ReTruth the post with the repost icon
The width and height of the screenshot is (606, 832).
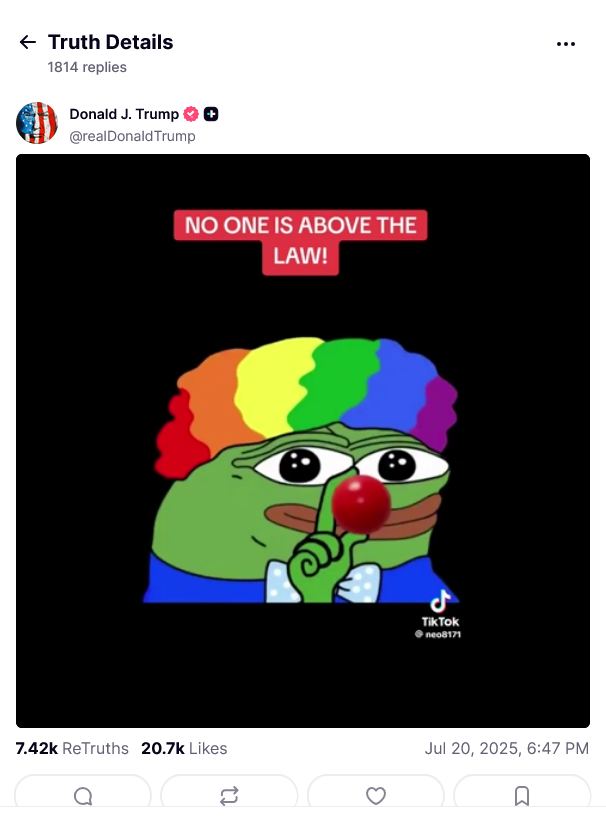click(229, 795)
